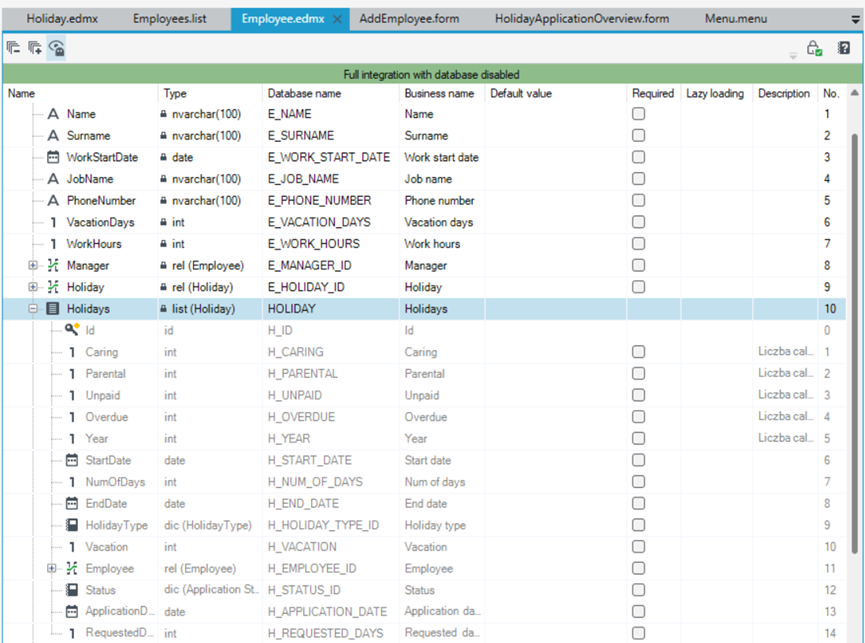Click the Required column header

click(653, 93)
